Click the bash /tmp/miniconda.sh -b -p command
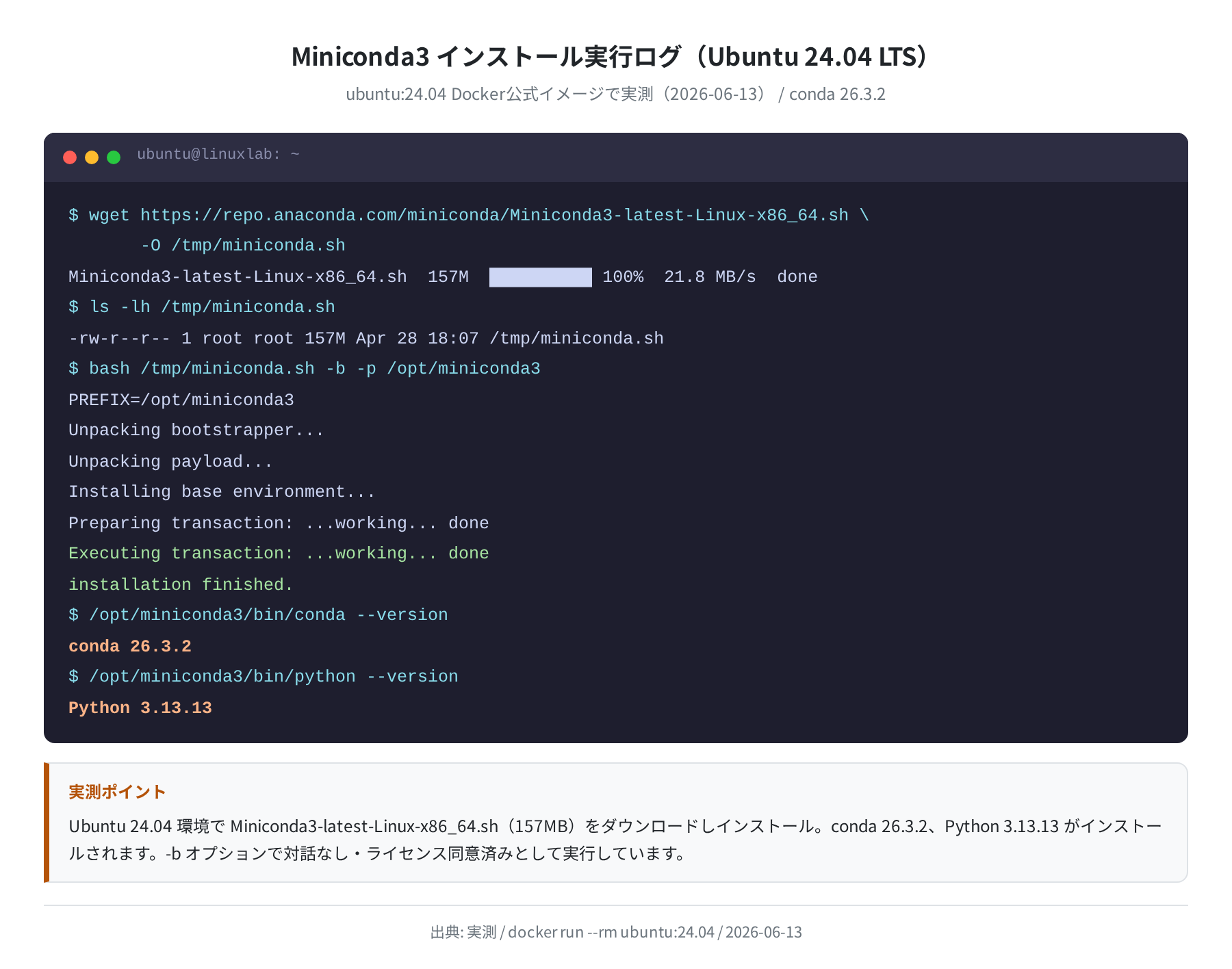 click(x=305, y=369)
